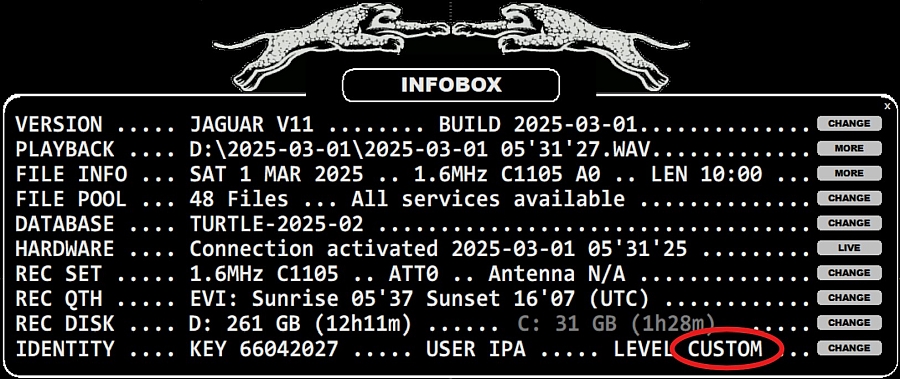Click CHANGE on the IDENTITY row

tap(849, 347)
